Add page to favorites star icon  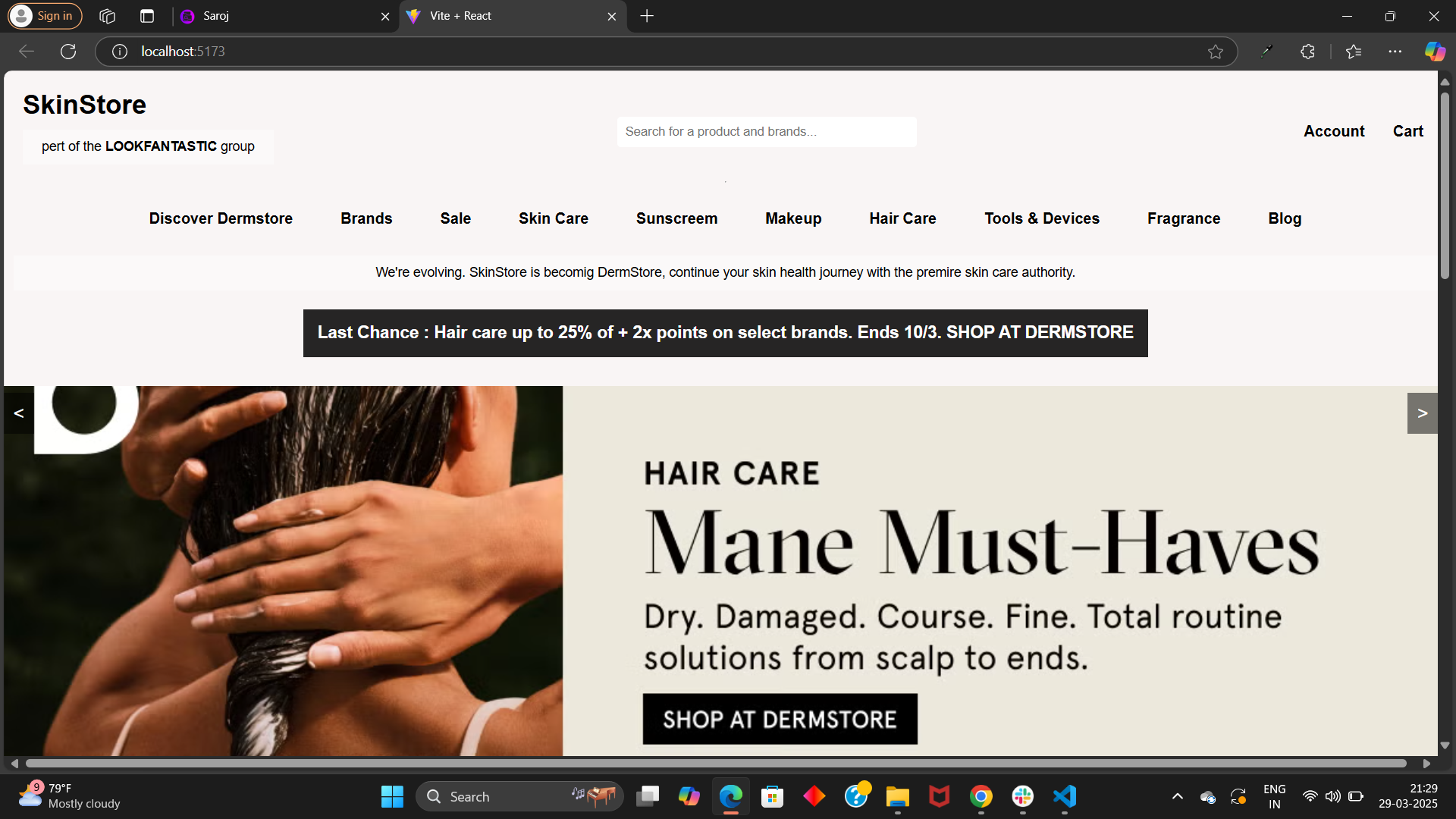pos(1216,52)
